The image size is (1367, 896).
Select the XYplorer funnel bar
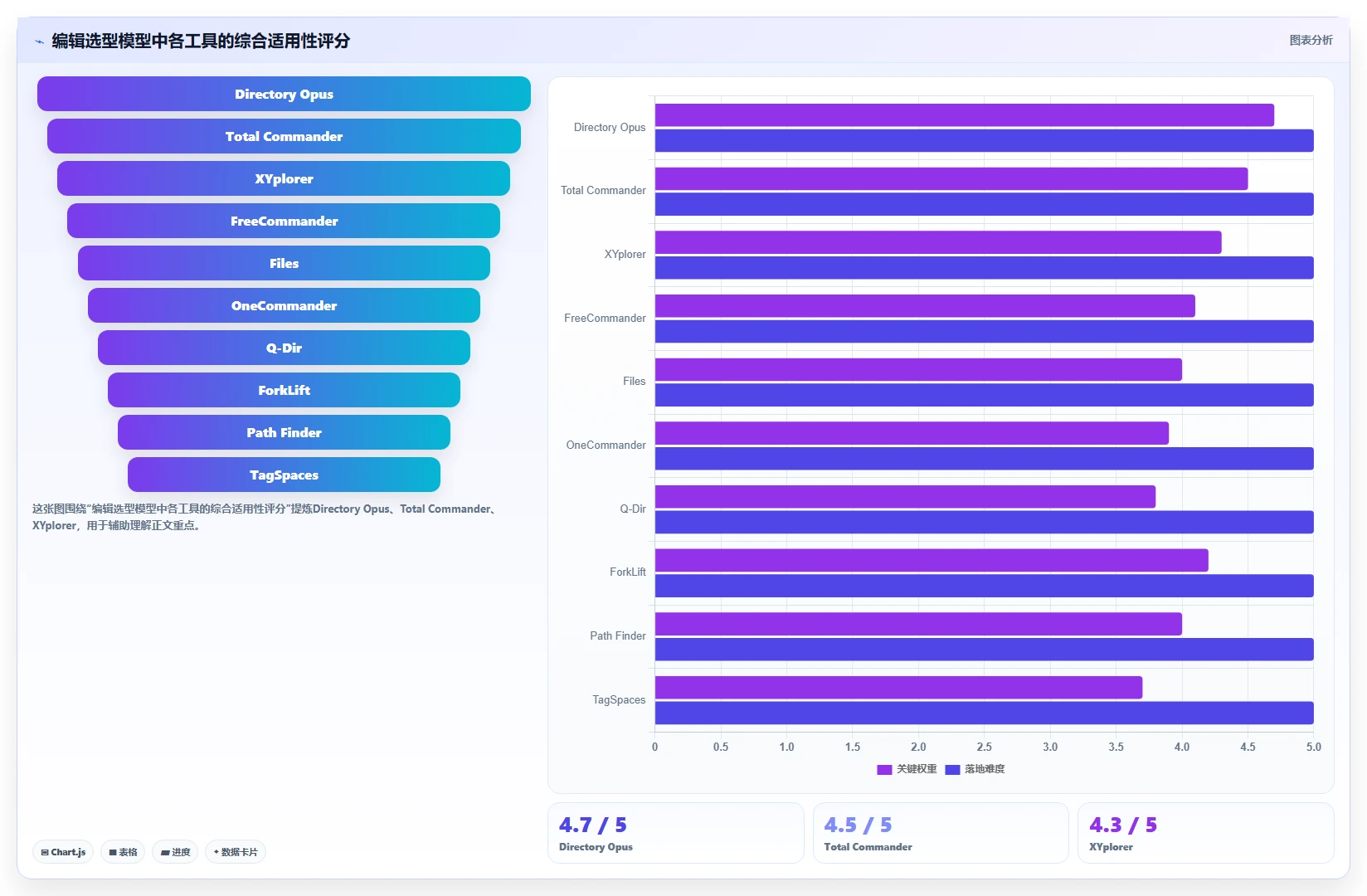pyautogui.click(x=284, y=178)
